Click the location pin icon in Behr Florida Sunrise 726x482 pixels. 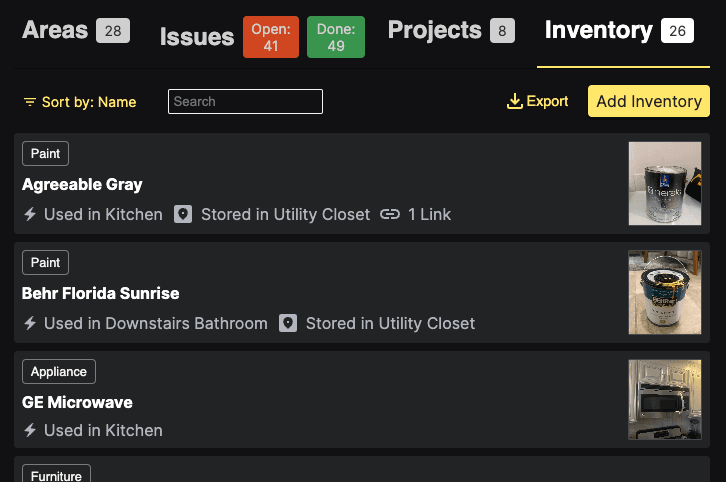[x=288, y=323]
